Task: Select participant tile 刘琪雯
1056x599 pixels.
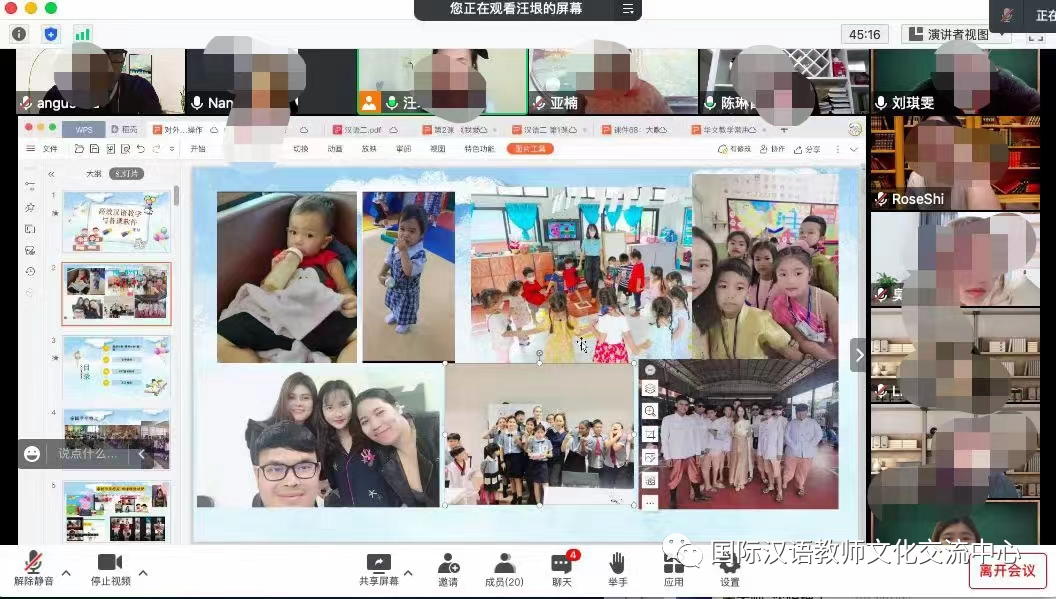Action: (955, 81)
